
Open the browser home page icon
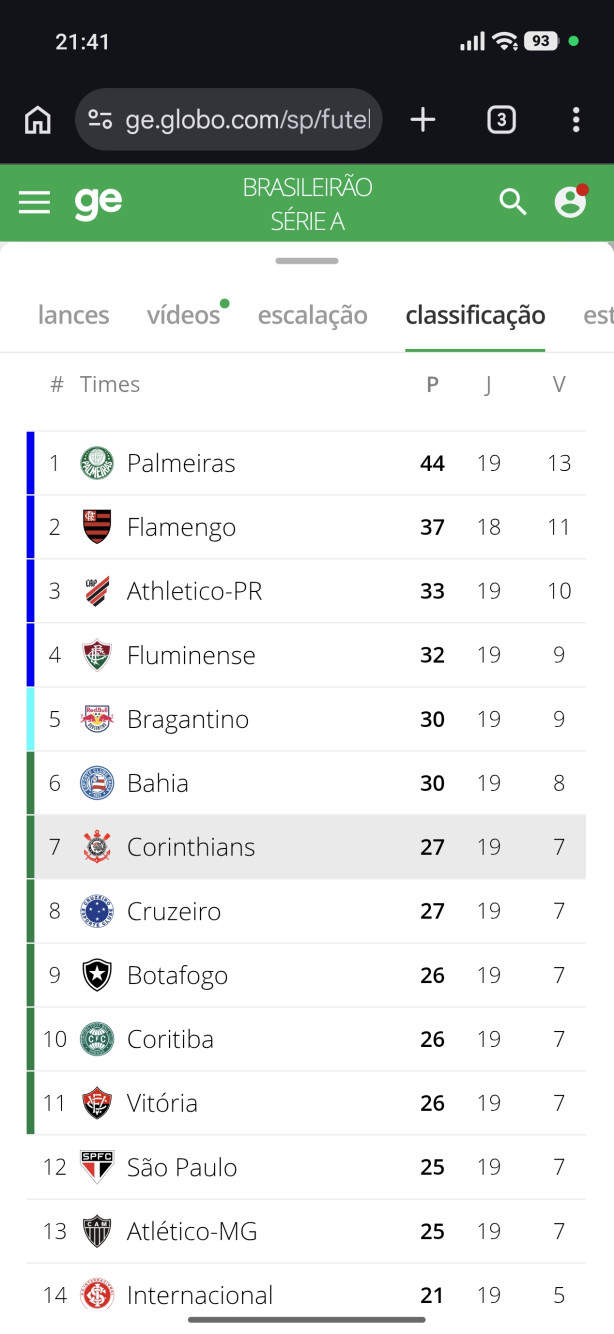click(38, 120)
